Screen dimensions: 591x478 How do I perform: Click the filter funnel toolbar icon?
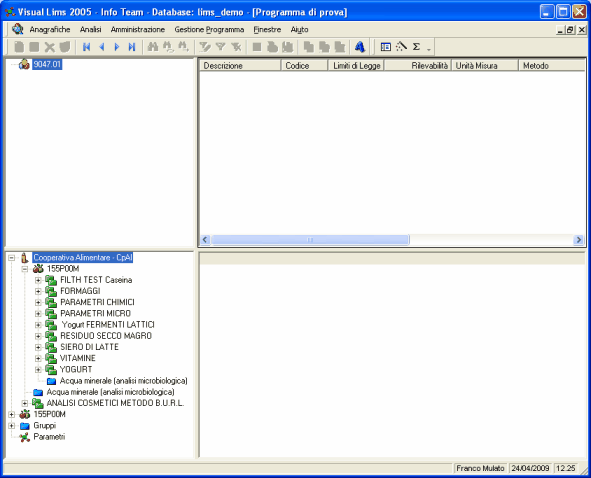(220, 47)
